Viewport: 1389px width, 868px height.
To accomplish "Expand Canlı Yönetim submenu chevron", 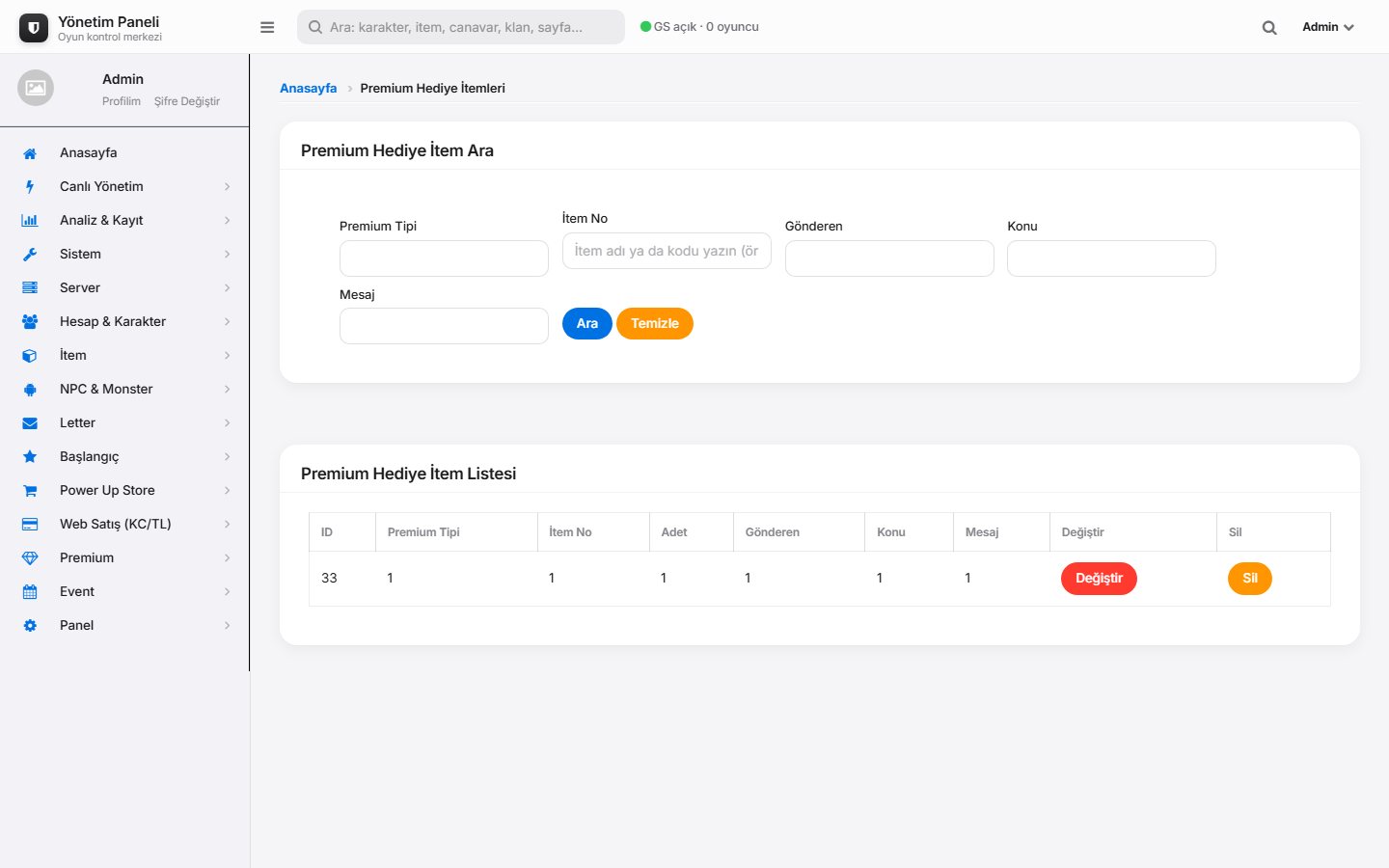I will pos(228,187).
